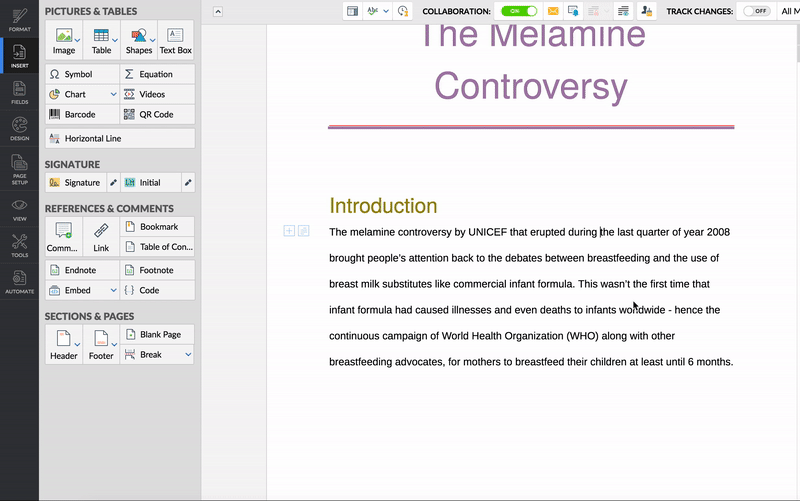Viewport: 800px width, 501px height.
Task: Expand the Break dropdown arrow
Action: coord(188,355)
